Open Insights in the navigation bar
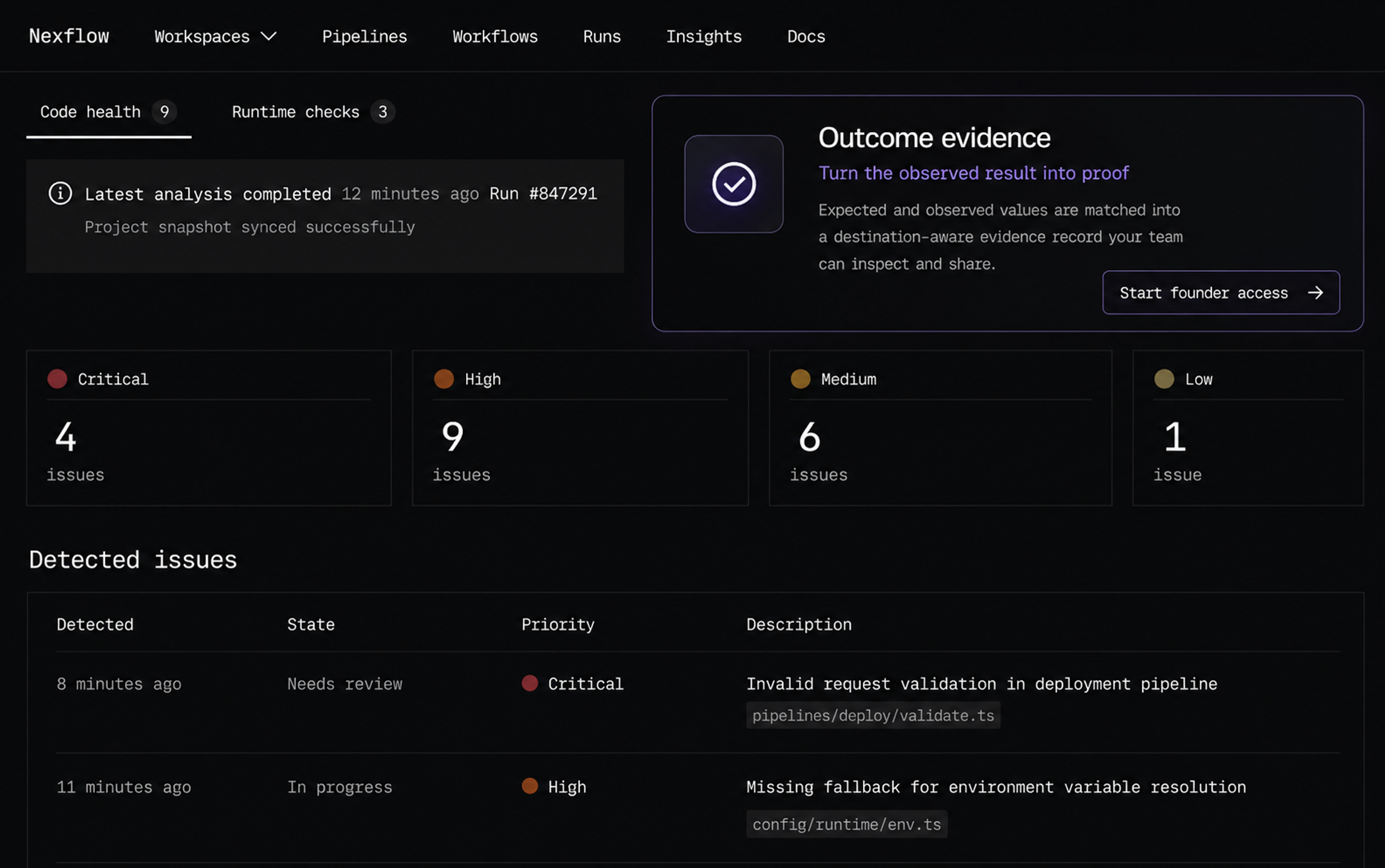The image size is (1385, 868). (703, 37)
